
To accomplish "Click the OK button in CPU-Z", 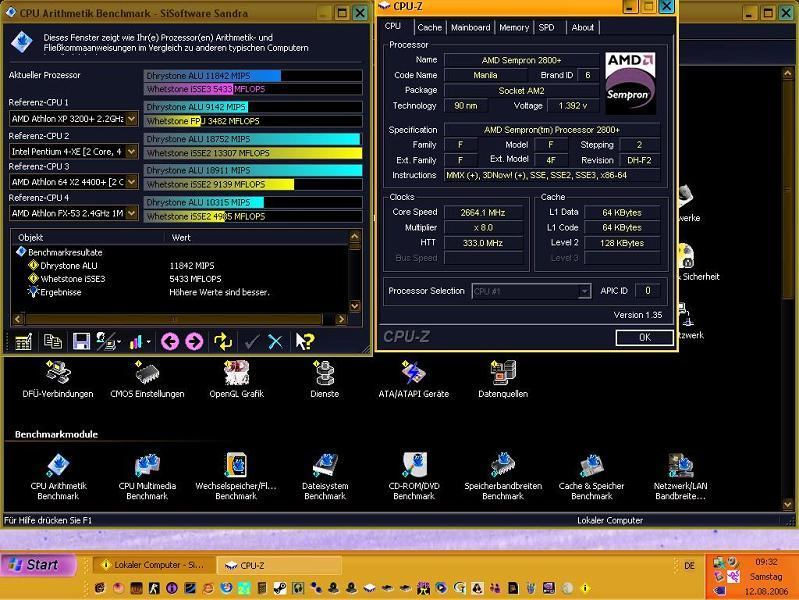I will (645, 337).
